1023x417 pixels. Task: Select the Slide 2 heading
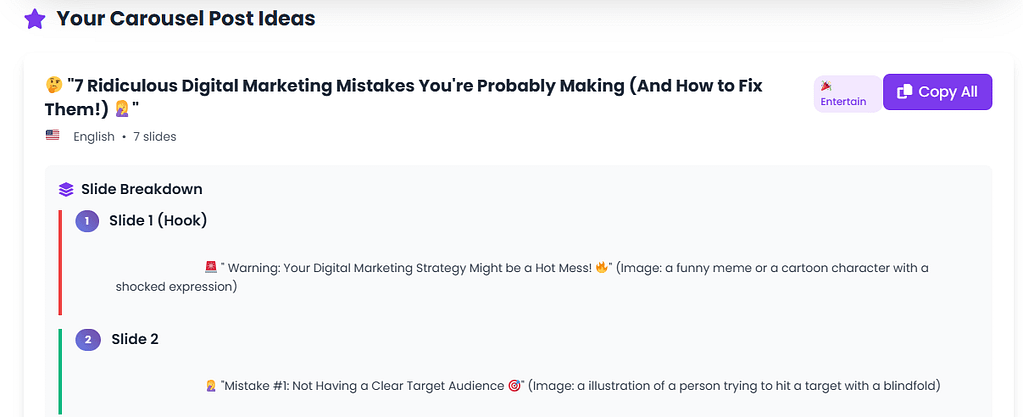tap(134, 340)
